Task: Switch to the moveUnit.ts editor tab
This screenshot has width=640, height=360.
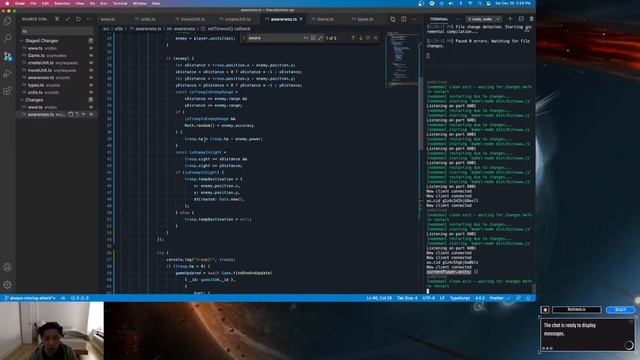Action: (193, 19)
